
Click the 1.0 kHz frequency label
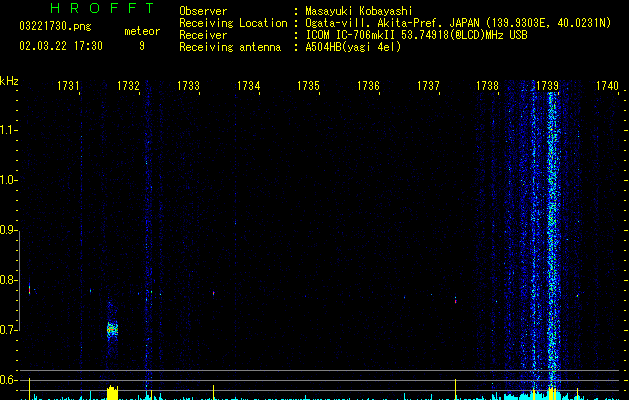coord(8,180)
